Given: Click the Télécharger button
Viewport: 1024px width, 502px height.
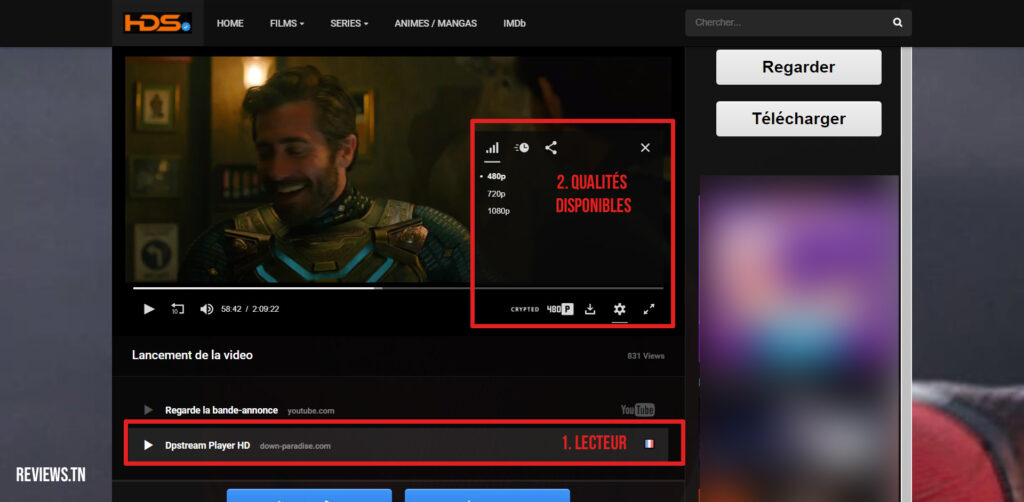Looking at the screenshot, I should pos(798,118).
